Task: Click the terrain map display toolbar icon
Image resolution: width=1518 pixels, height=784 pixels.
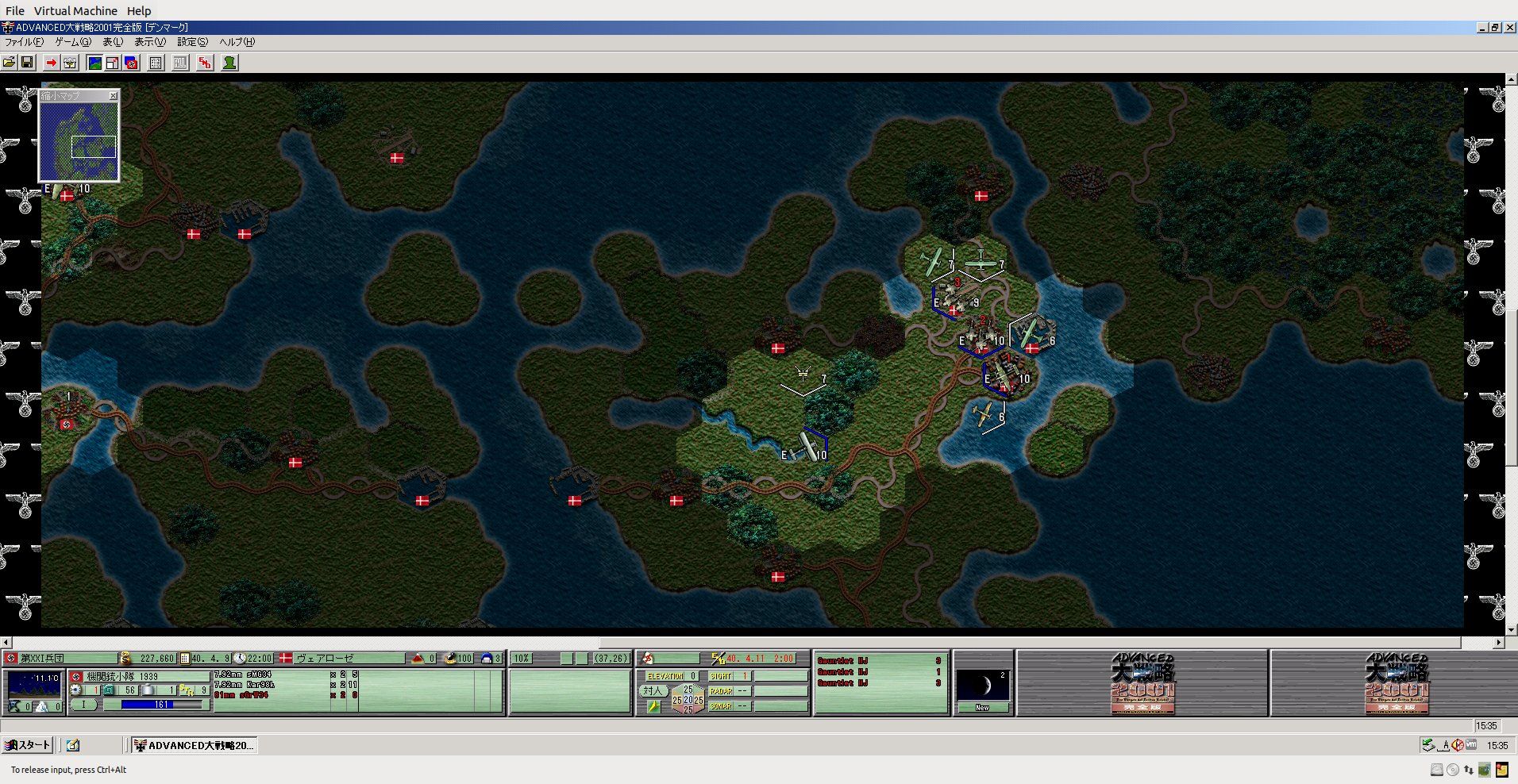Action: (x=94, y=63)
